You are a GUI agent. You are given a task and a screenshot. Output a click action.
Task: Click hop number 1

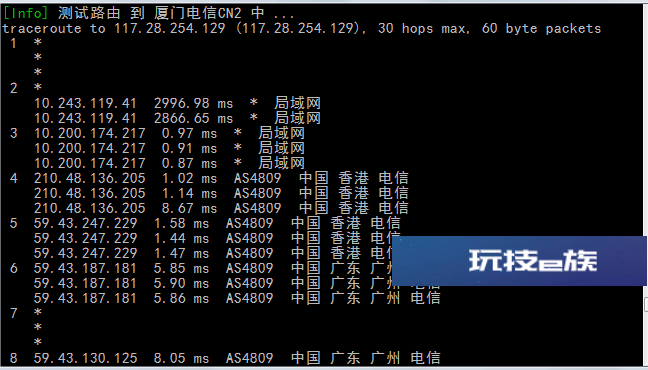(x=14, y=43)
